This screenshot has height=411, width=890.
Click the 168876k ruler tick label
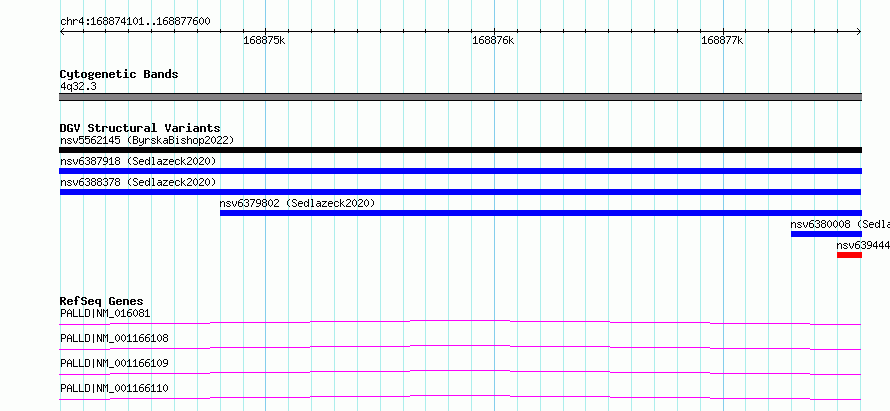[x=493, y=40]
